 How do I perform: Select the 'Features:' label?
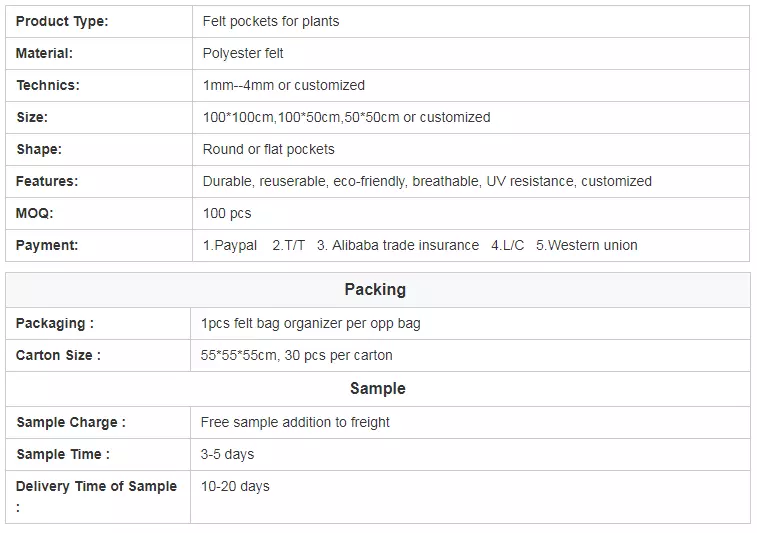coord(46,181)
